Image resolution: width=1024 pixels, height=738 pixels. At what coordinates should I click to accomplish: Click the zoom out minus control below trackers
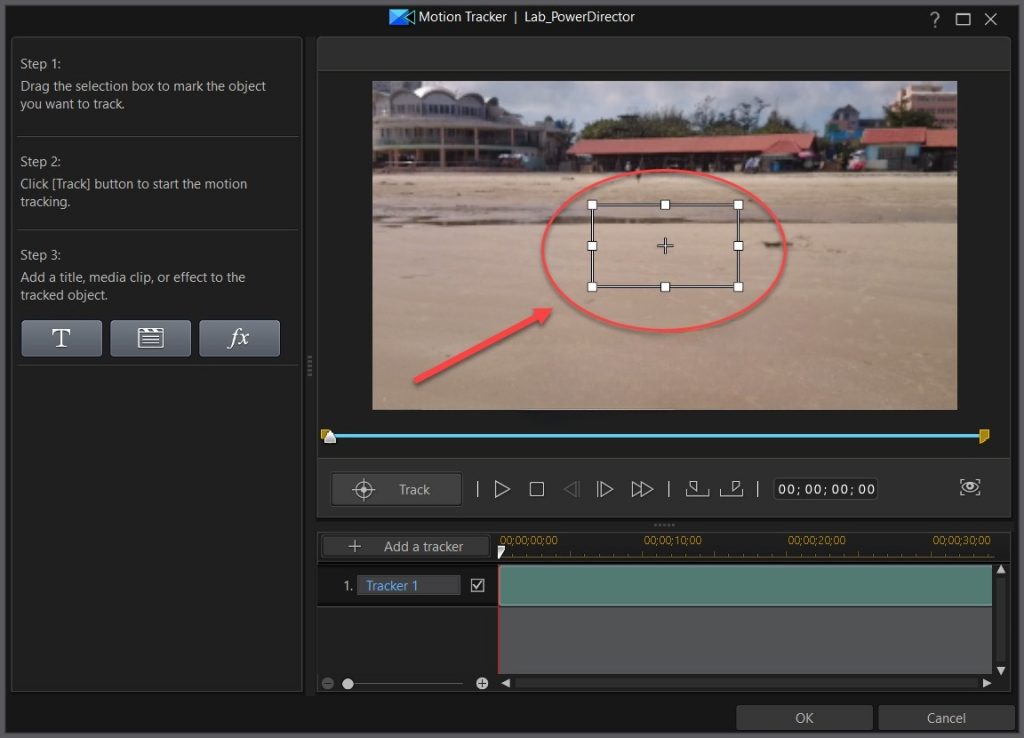coord(328,683)
